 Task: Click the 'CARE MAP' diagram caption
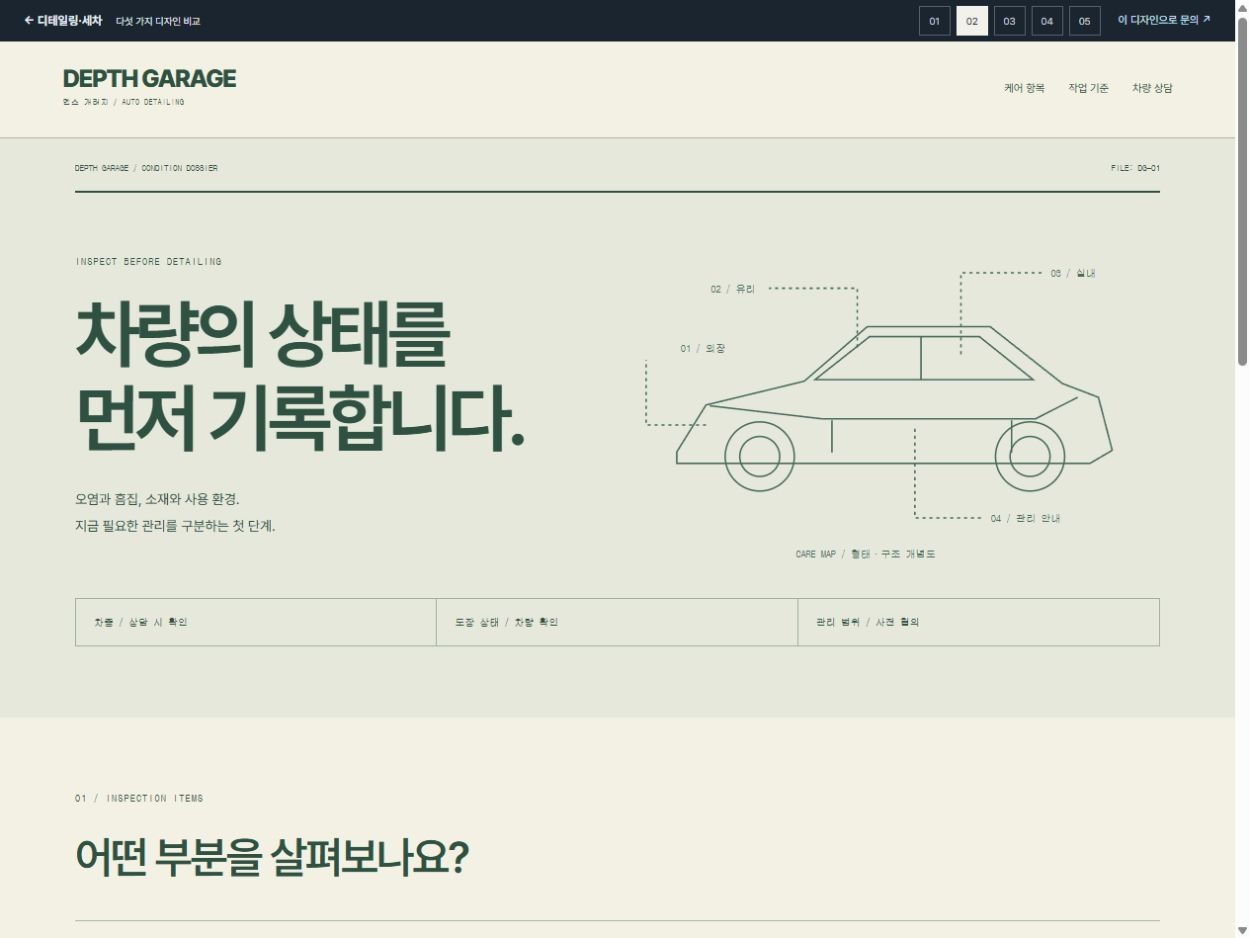[866, 554]
